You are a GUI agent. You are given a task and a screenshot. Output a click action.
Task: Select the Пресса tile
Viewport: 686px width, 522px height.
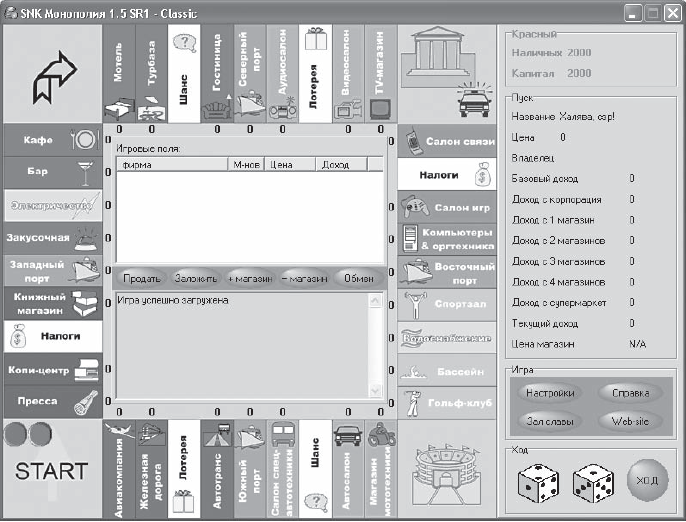[x=52, y=402]
